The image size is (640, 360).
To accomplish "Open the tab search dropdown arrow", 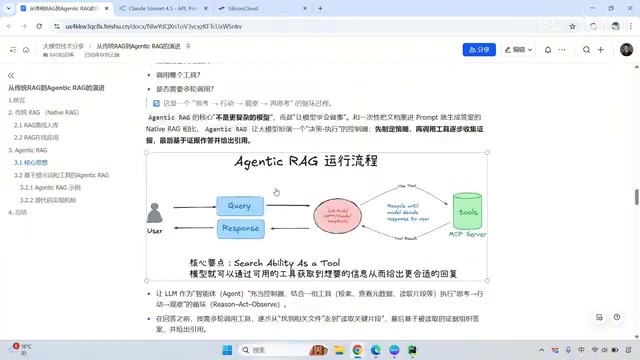I will pyautogui.click(x=8, y=8).
